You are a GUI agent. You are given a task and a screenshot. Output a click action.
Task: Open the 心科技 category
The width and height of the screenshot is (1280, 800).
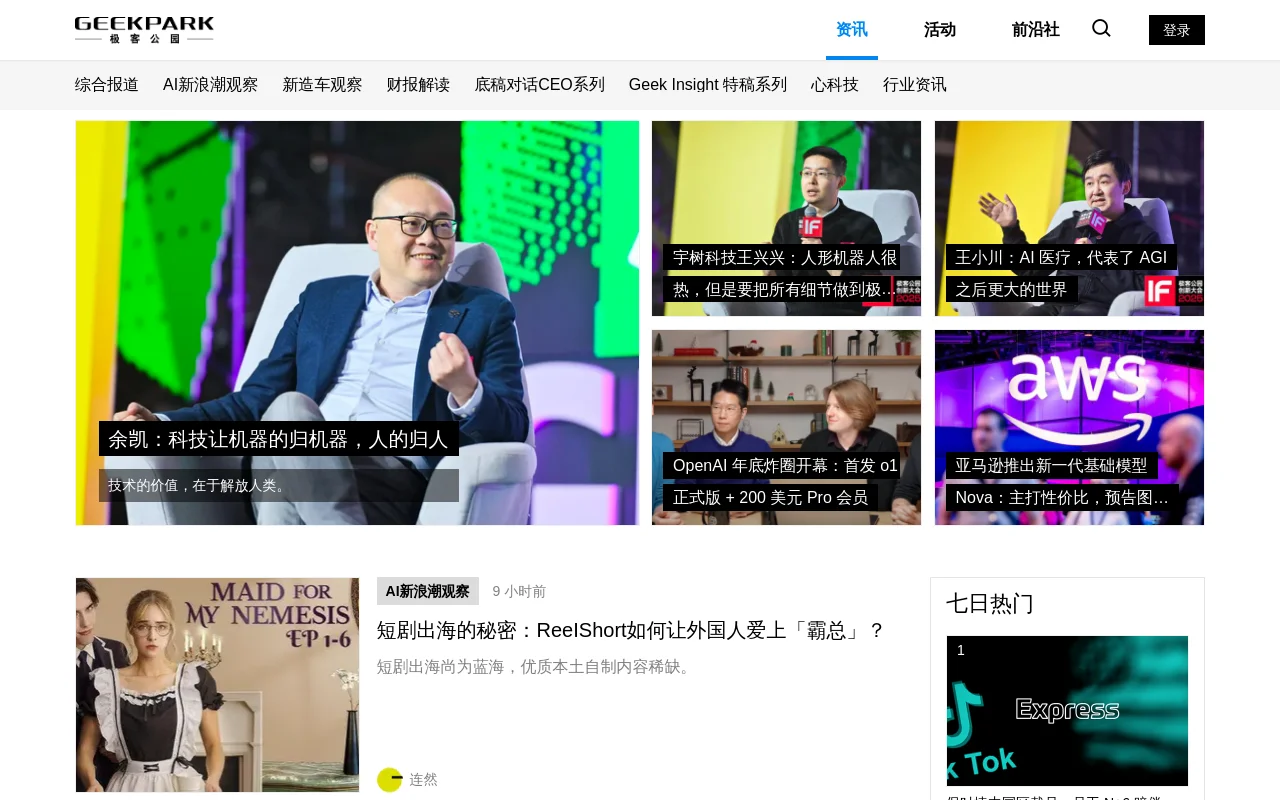coord(833,85)
